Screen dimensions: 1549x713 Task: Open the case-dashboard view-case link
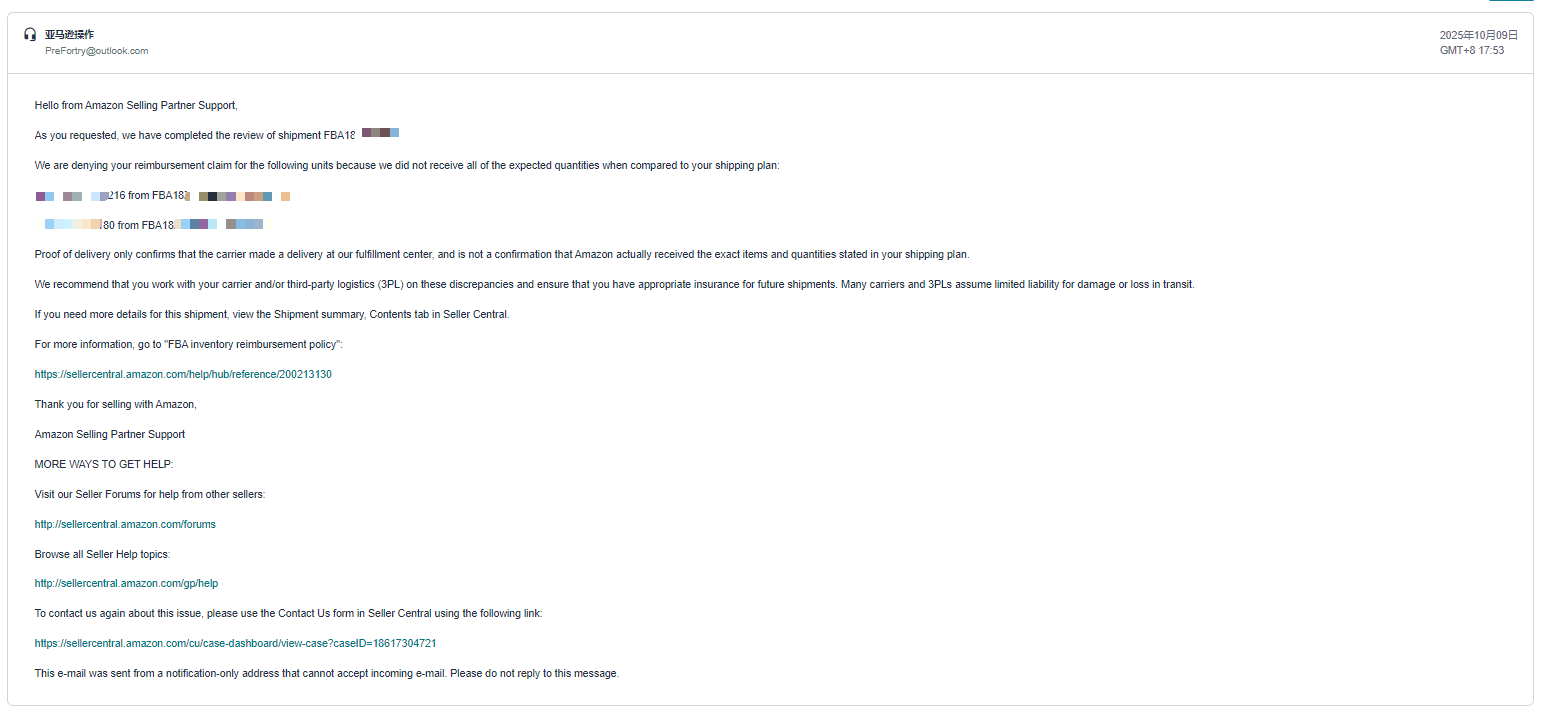235,643
